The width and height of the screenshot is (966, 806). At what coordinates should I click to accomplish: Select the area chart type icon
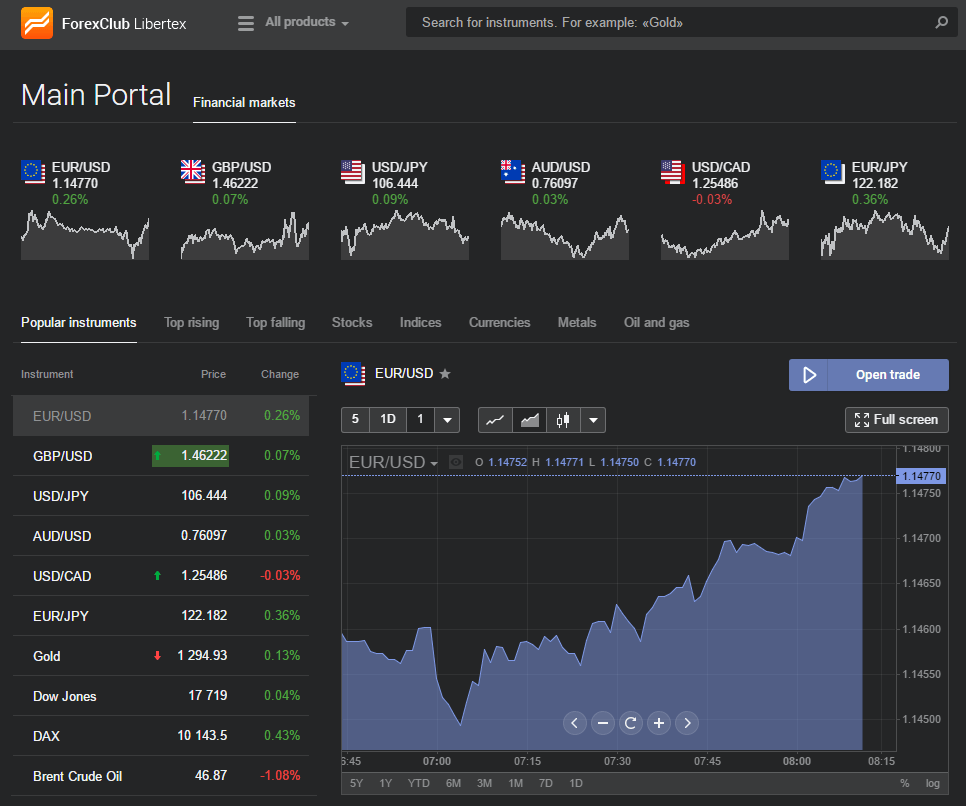click(x=529, y=420)
